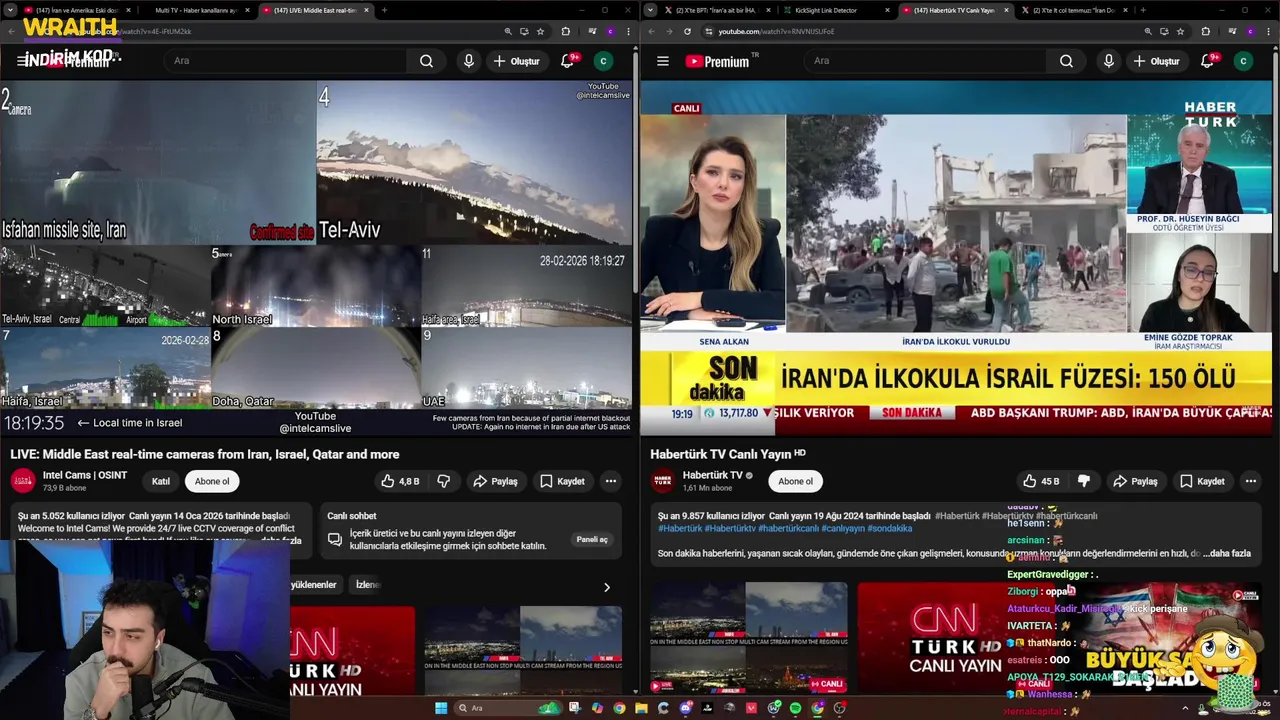Click the zoom magnifier icon in left address bar
The width and height of the screenshot is (1280, 720).
click(x=508, y=31)
